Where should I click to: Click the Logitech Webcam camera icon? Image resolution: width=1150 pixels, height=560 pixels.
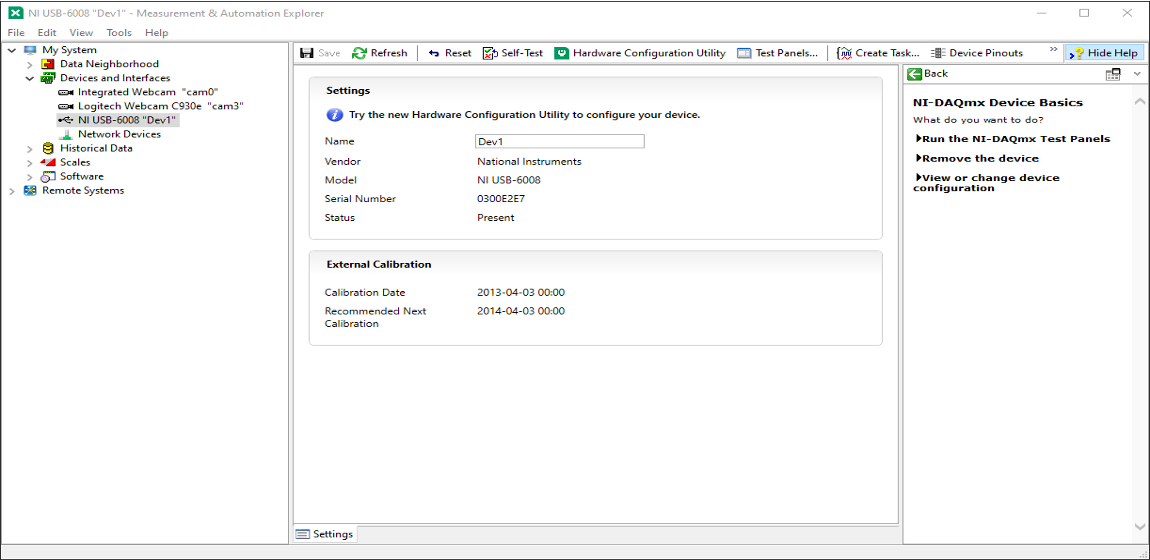(66, 106)
